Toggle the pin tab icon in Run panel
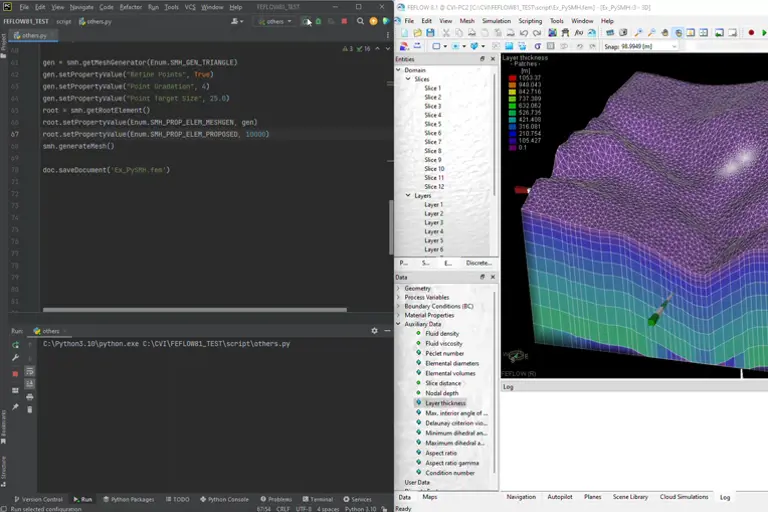 coord(15,407)
